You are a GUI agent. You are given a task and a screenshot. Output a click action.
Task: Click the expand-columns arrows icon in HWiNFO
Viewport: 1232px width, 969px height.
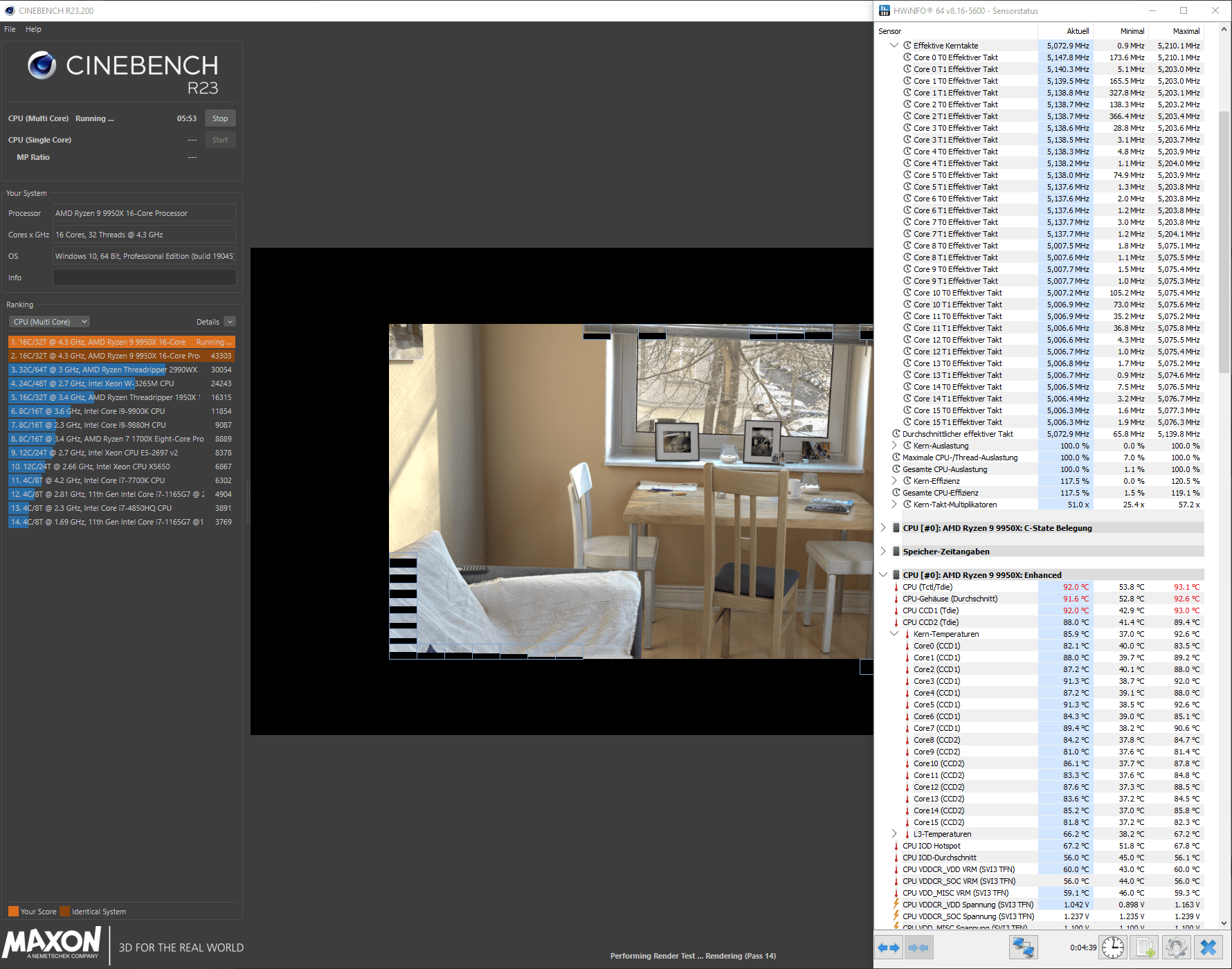click(889, 948)
